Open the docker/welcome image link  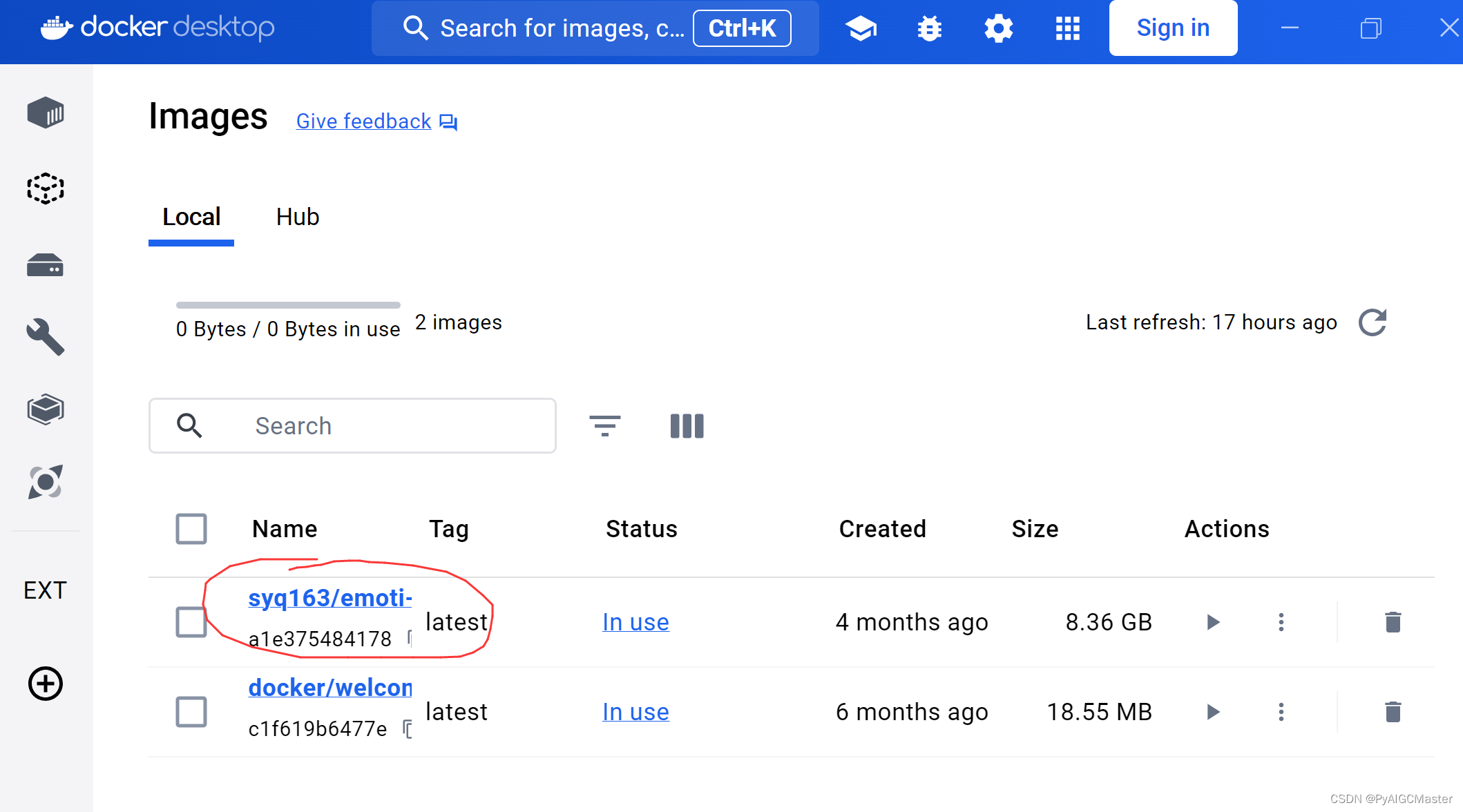coord(330,688)
